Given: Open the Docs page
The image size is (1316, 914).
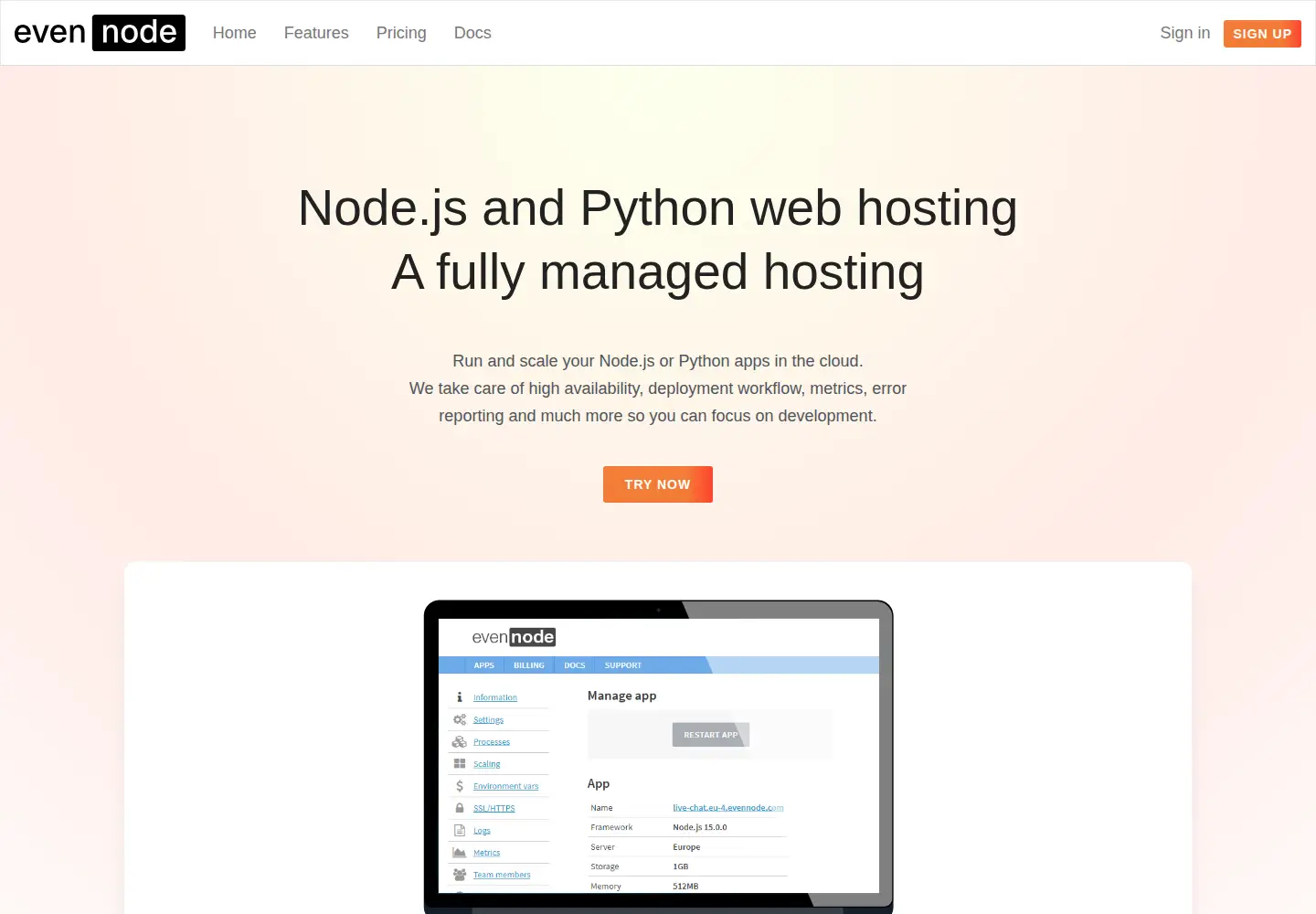Looking at the screenshot, I should 472,33.
